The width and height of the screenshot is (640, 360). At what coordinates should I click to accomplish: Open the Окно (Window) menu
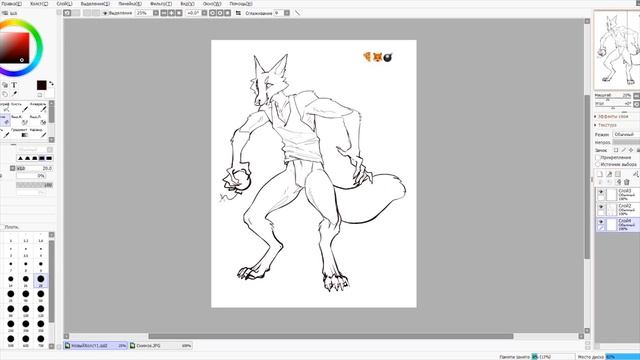point(212,4)
